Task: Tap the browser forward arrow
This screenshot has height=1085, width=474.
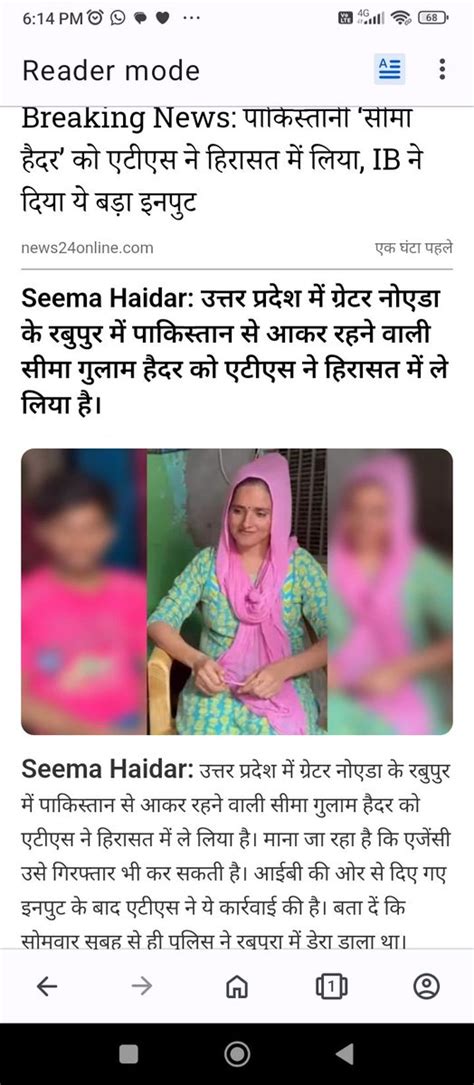Action: point(141,987)
